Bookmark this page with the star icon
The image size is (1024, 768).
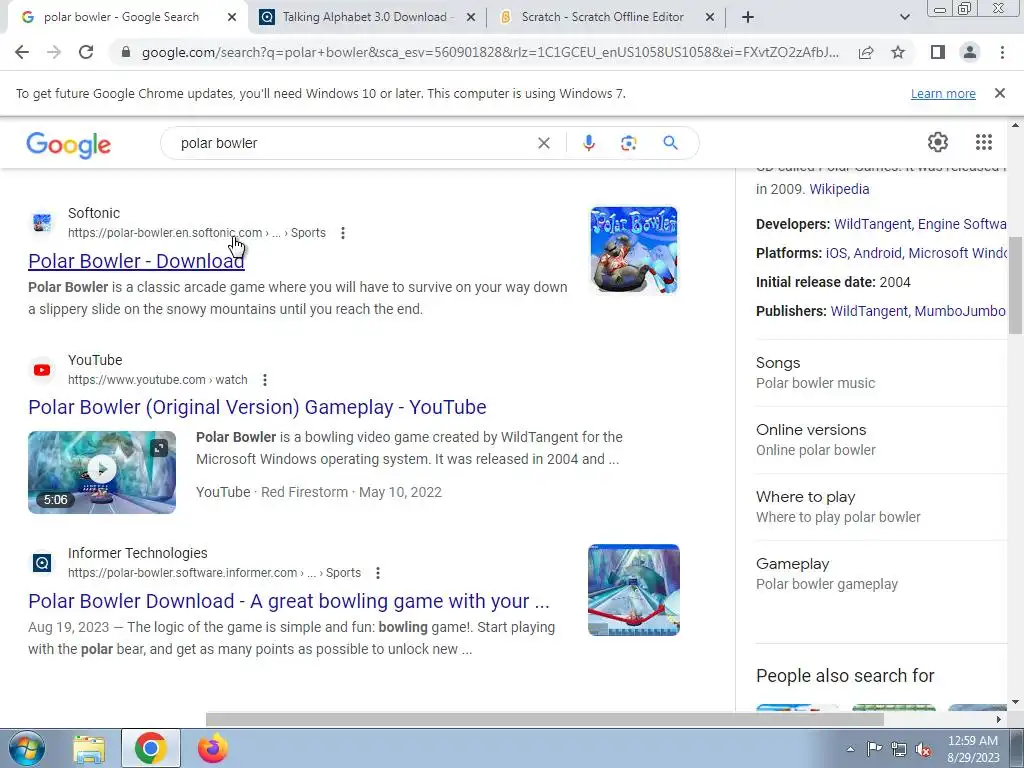point(898,52)
